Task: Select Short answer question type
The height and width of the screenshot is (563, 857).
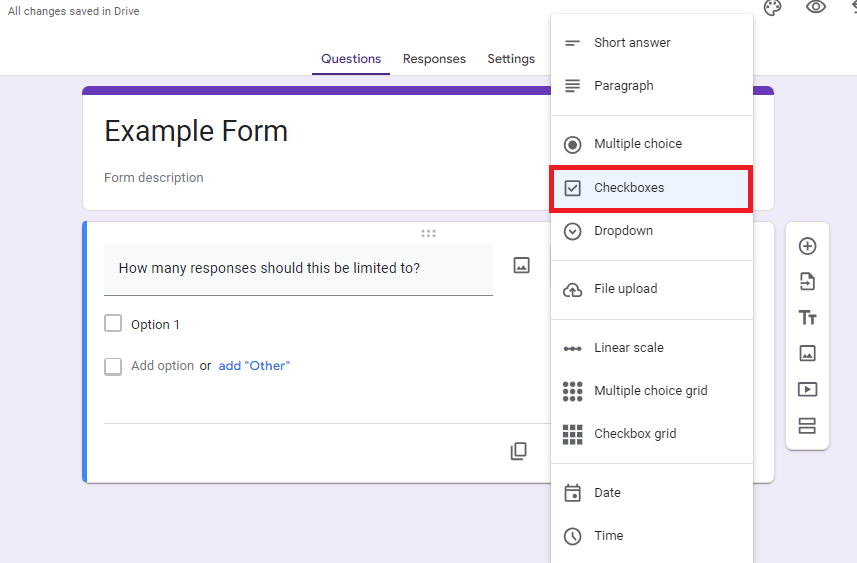Action: [x=651, y=43]
